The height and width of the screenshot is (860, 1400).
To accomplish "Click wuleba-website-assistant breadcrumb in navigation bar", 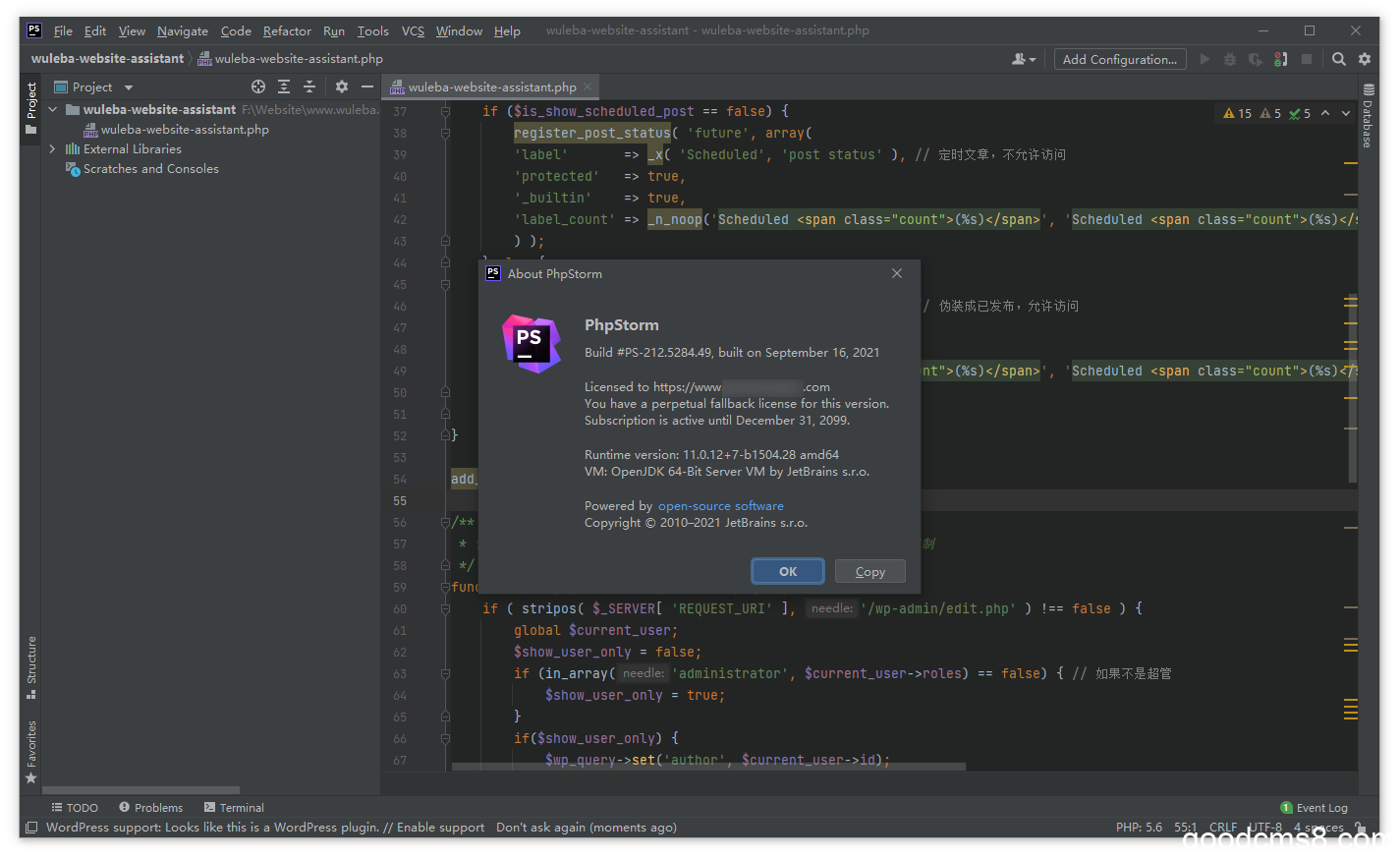I will pos(107,59).
